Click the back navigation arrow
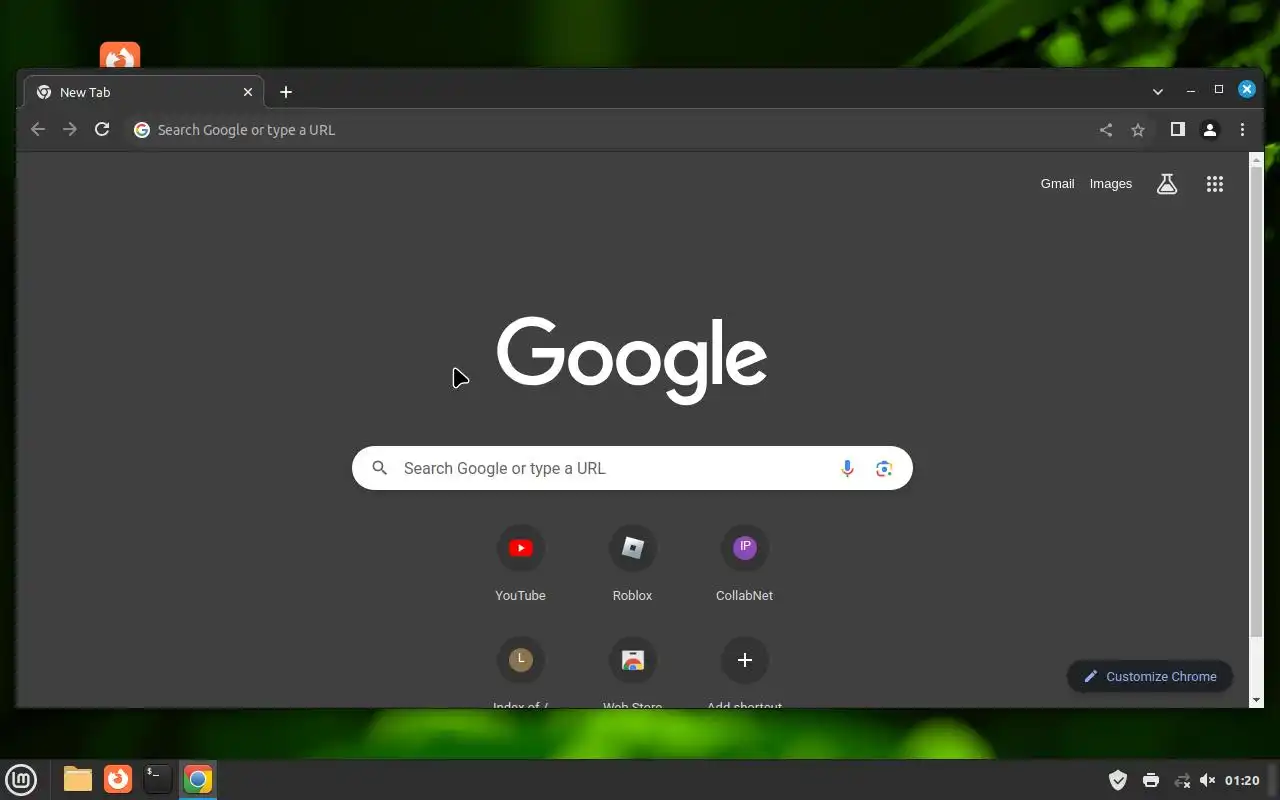The width and height of the screenshot is (1280, 800). tap(38, 129)
